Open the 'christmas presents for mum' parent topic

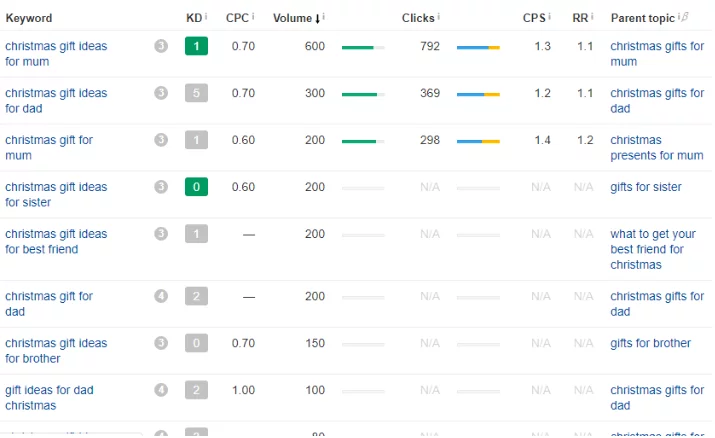pyautogui.click(x=656, y=148)
